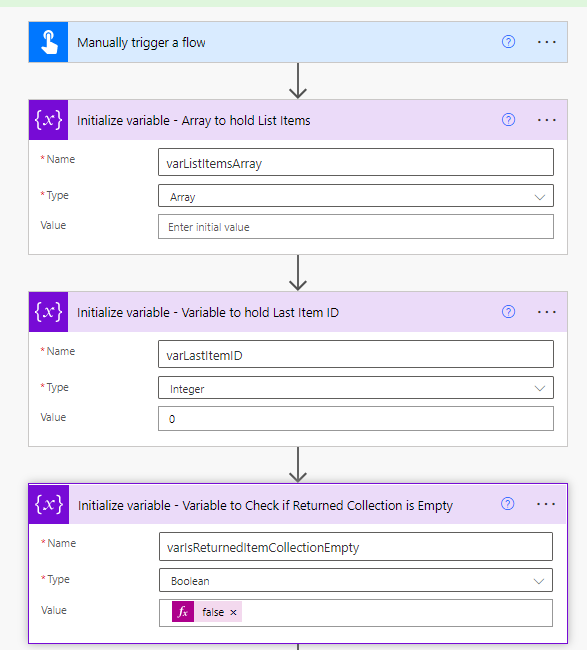The image size is (587, 650).
Task: Click the Value label beside the false token
Action: [54, 610]
